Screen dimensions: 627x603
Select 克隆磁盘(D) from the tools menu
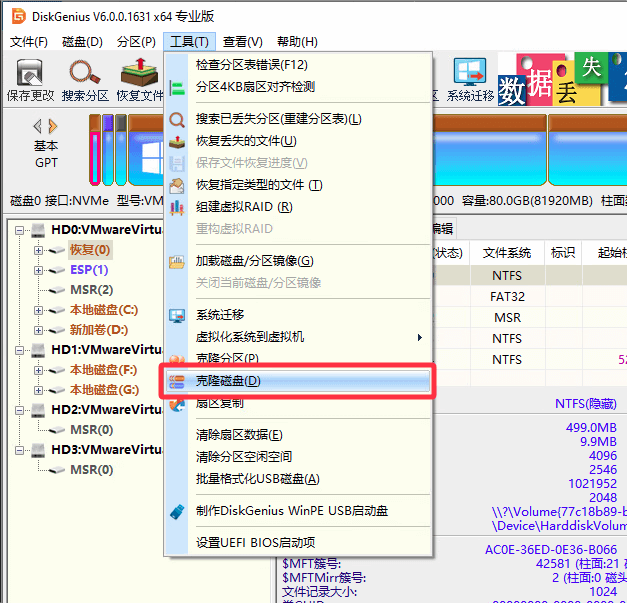pos(298,381)
